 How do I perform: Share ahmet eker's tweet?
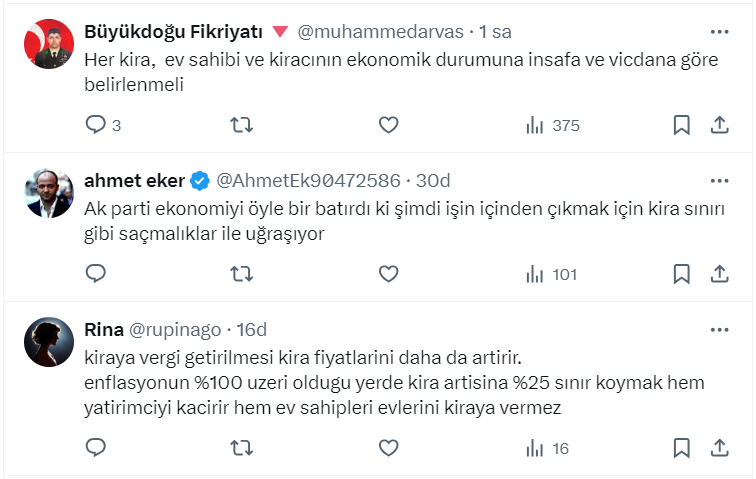718,273
